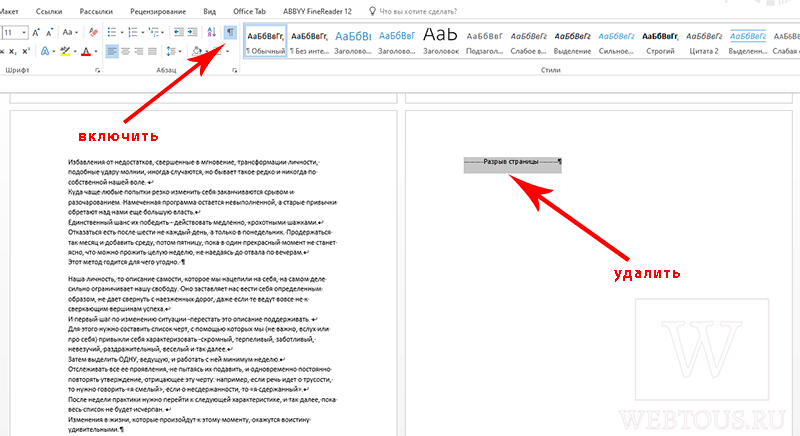Viewport: 800px width, 436px height.
Task: Open the line spacing dropdown
Action: tap(173, 51)
